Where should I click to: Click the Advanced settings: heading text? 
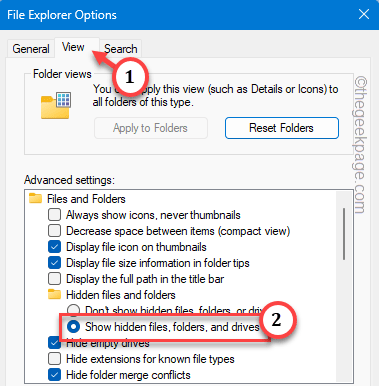pyautogui.click(x=69, y=180)
